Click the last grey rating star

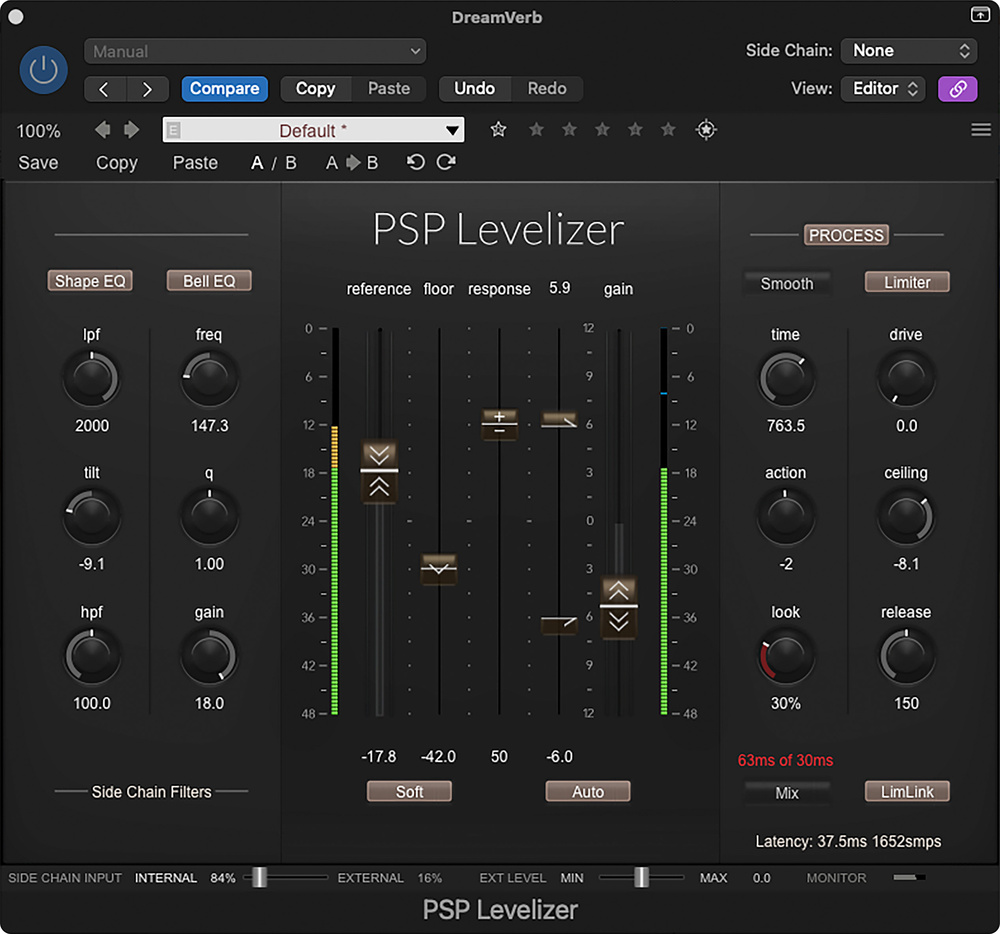pos(668,130)
